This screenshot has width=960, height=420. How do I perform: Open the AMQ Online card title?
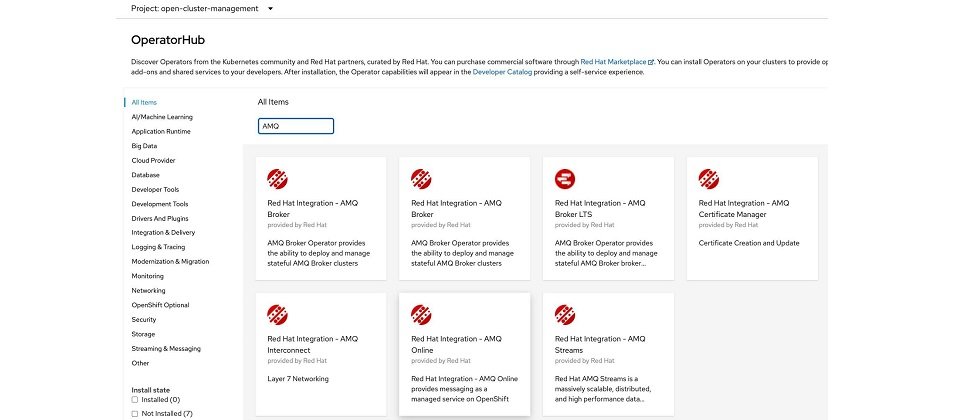point(456,345)
